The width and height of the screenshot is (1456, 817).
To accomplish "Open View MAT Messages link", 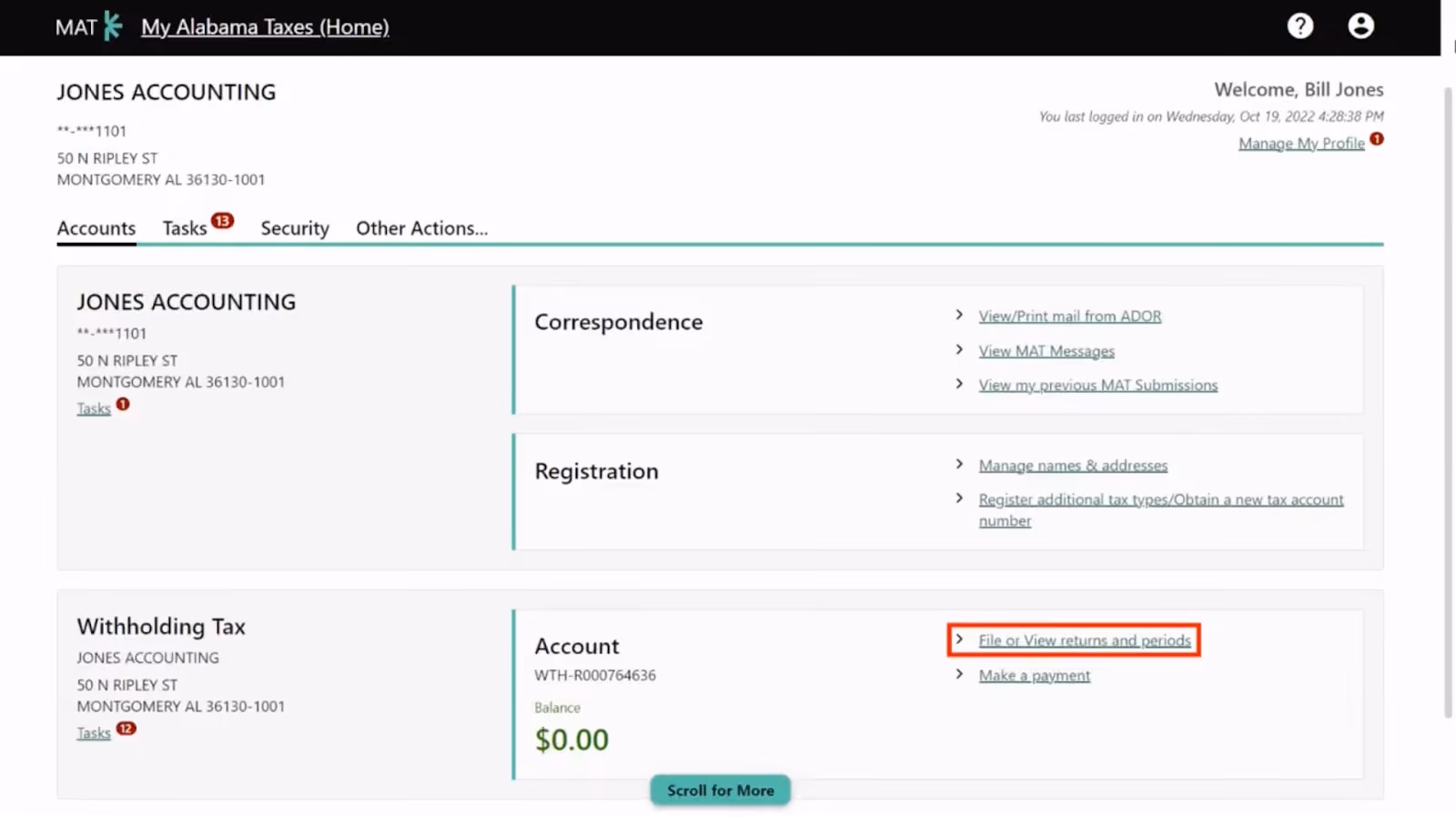I will pos(1046,350).
